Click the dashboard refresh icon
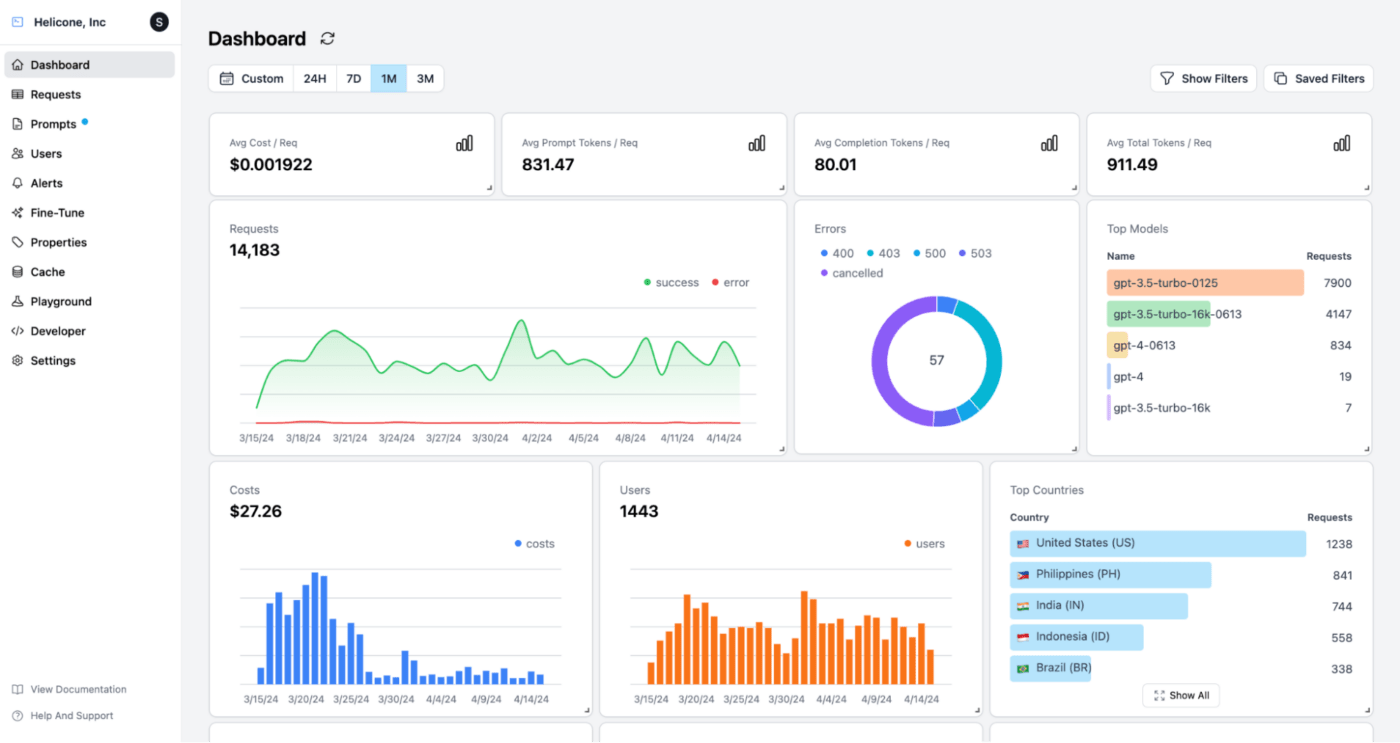Viewport: 1400px width, 743px height. pos(327,39)
